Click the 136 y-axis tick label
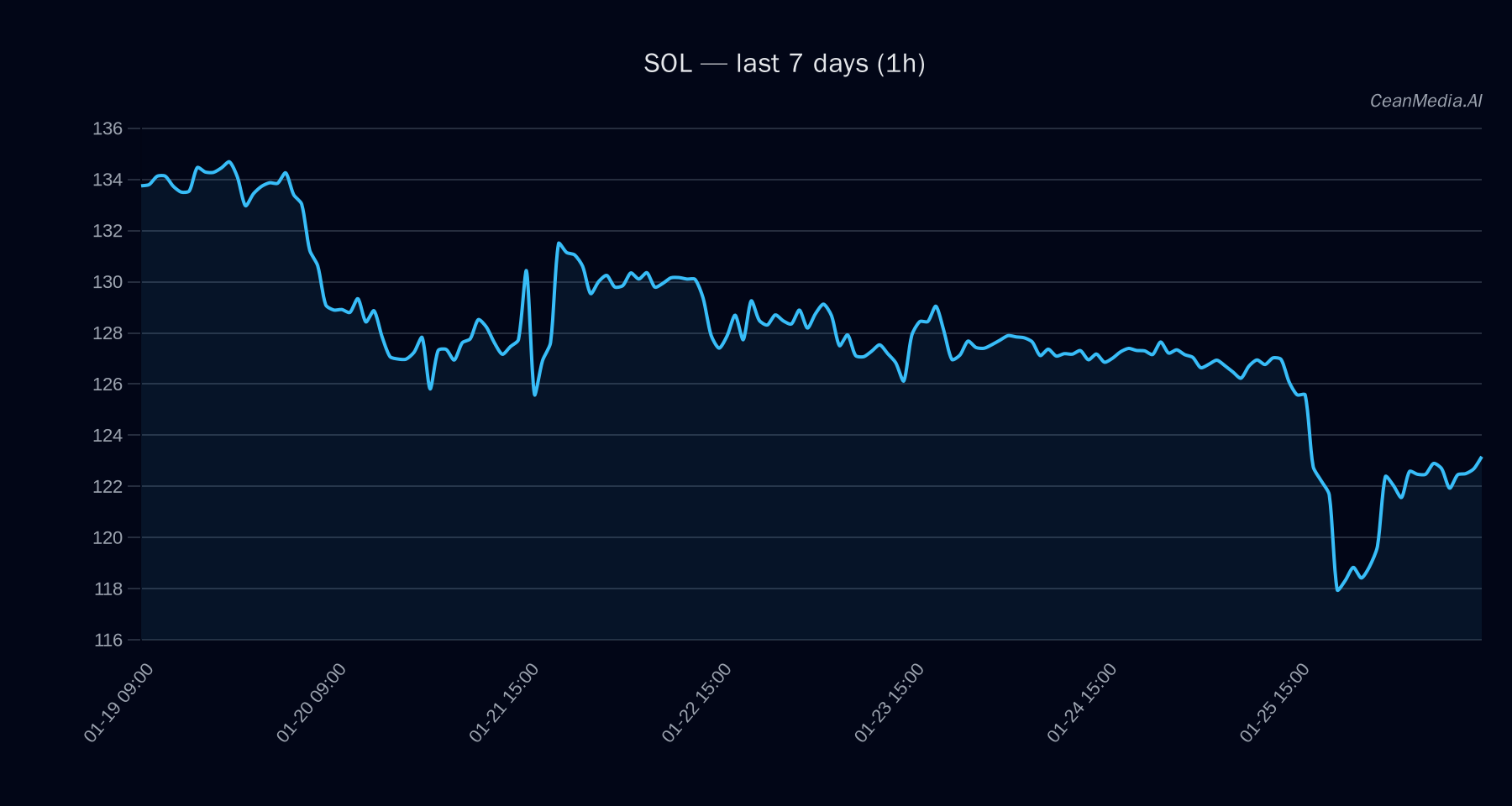1512x806 pixels. 109,128
